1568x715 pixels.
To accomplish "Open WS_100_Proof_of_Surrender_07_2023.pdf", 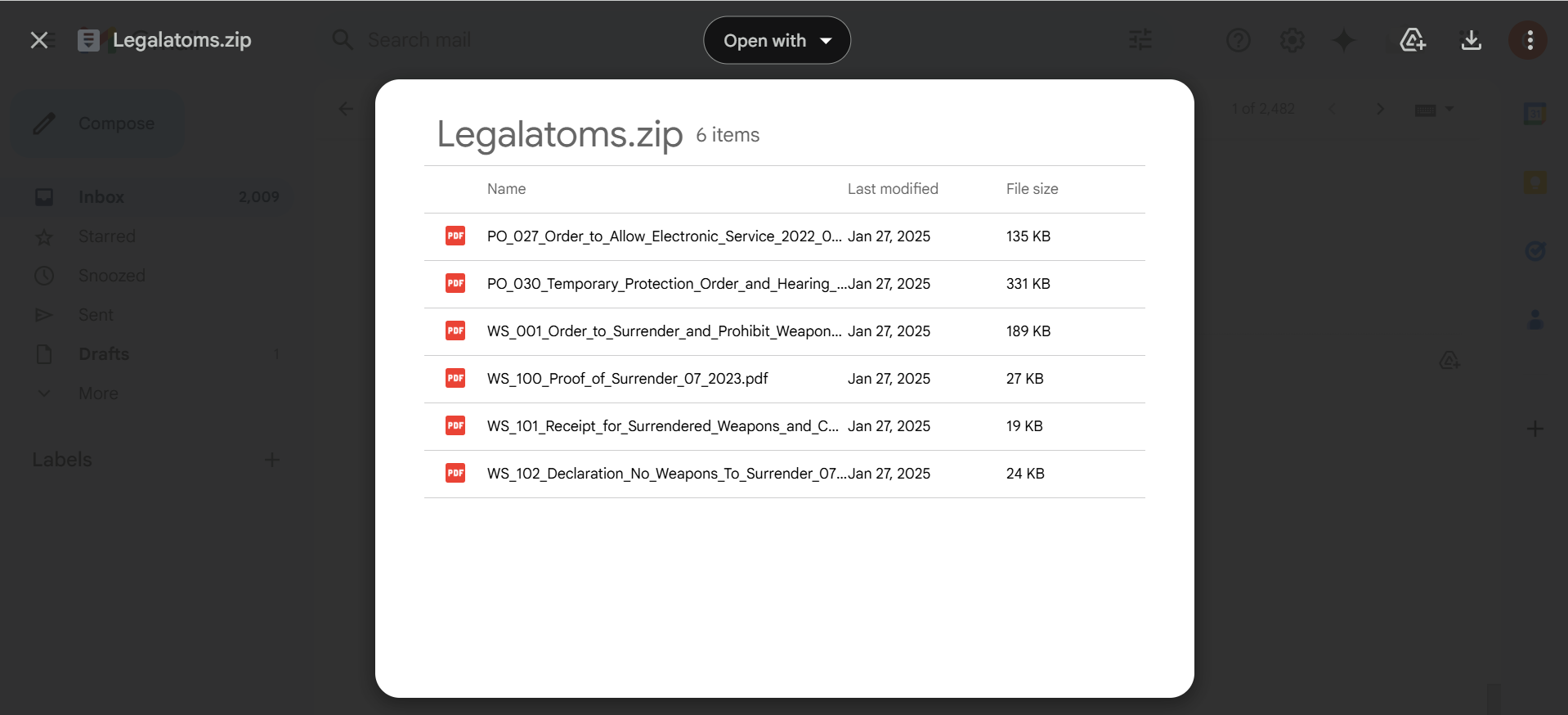I will click(785, 379).
